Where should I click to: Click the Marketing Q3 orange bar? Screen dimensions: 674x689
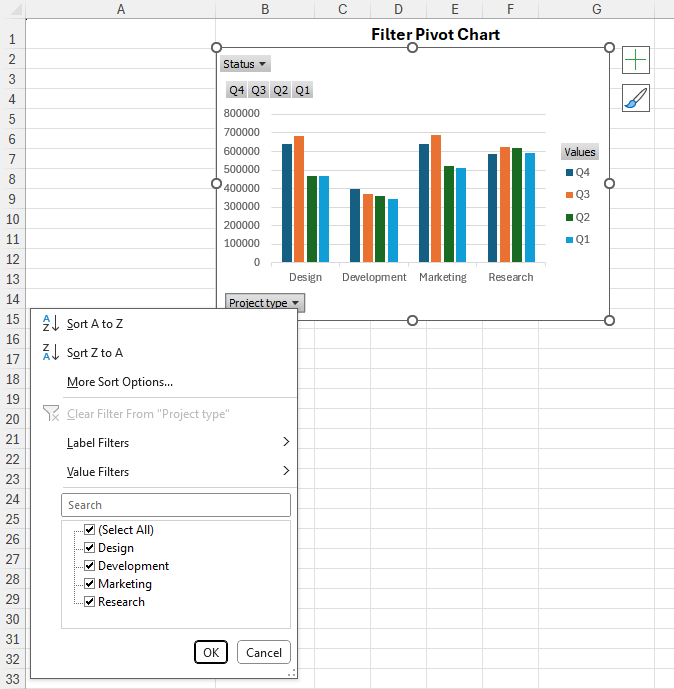tap(436, 199)
